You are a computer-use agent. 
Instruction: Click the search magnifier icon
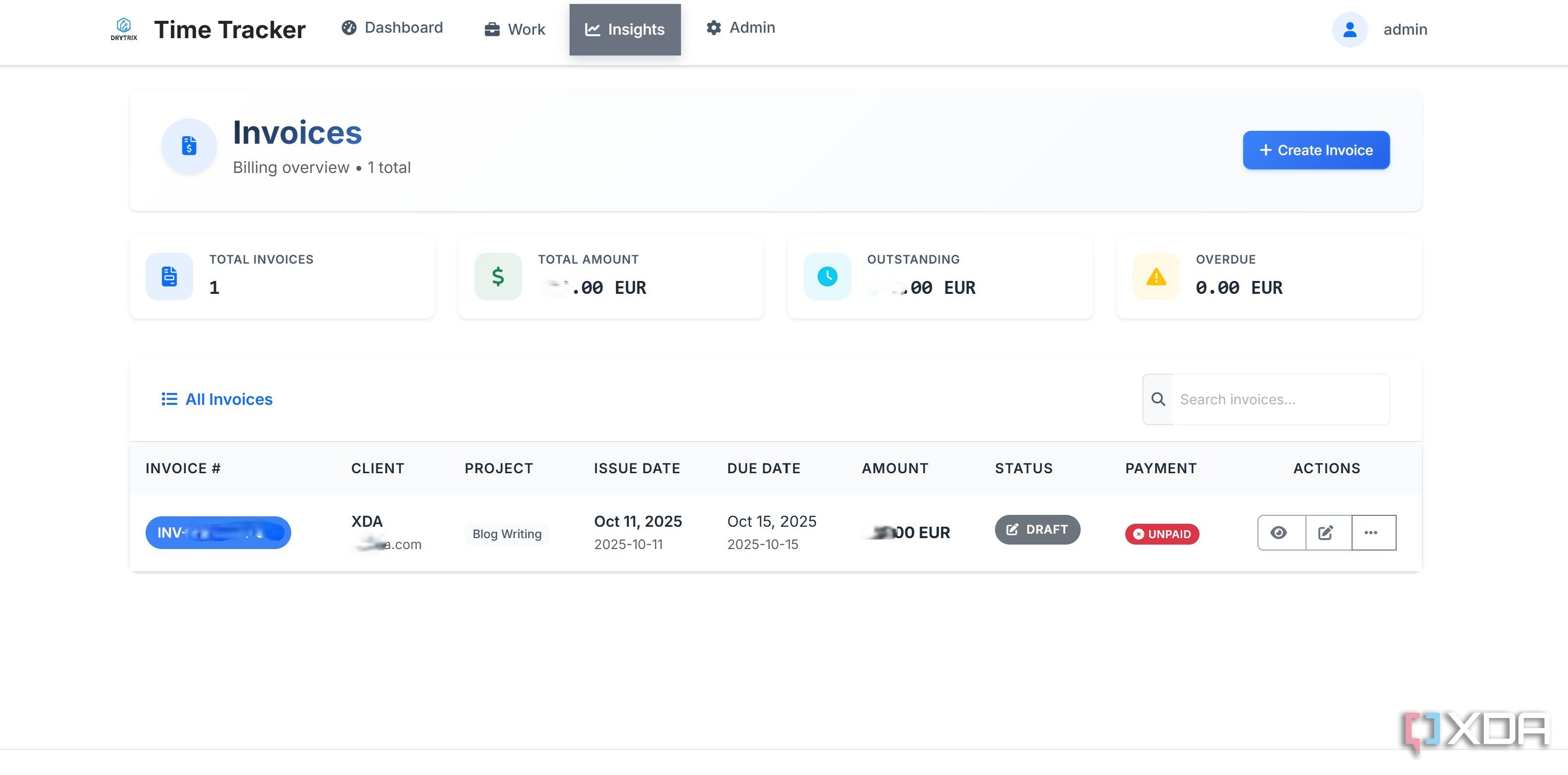tap(1158, 399)
